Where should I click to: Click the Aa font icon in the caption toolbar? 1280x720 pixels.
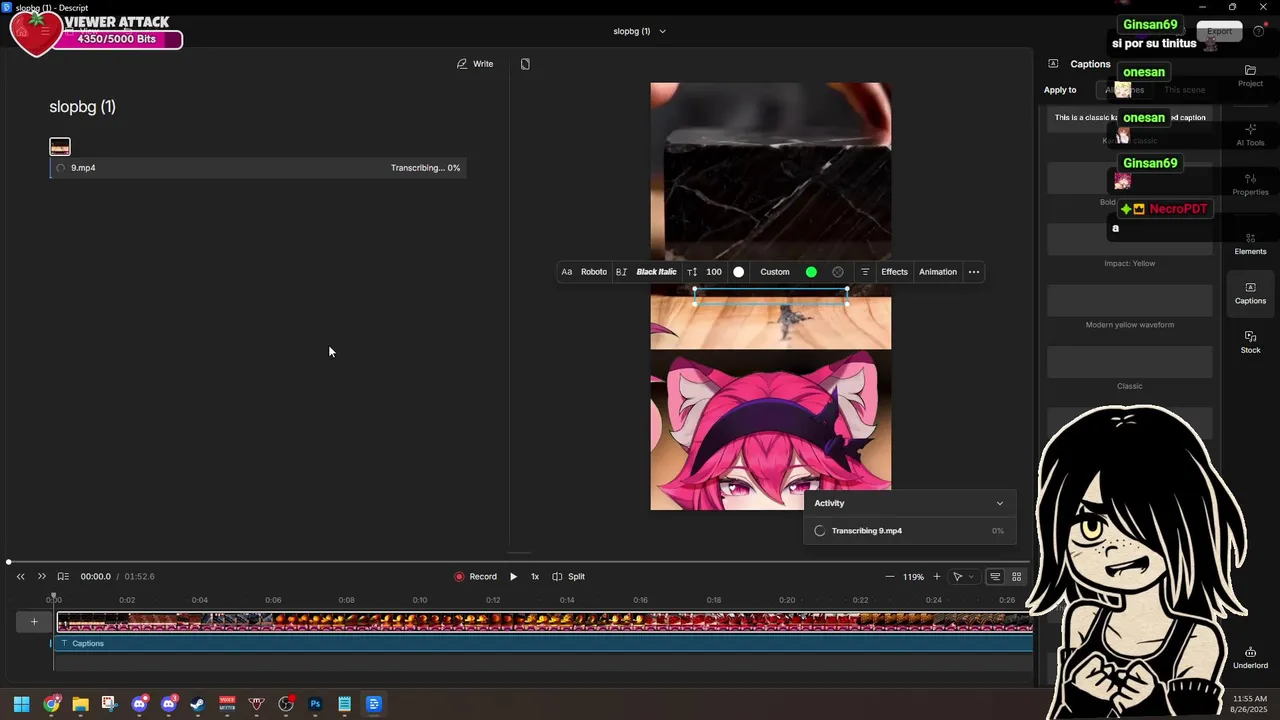tap(567, 272)
